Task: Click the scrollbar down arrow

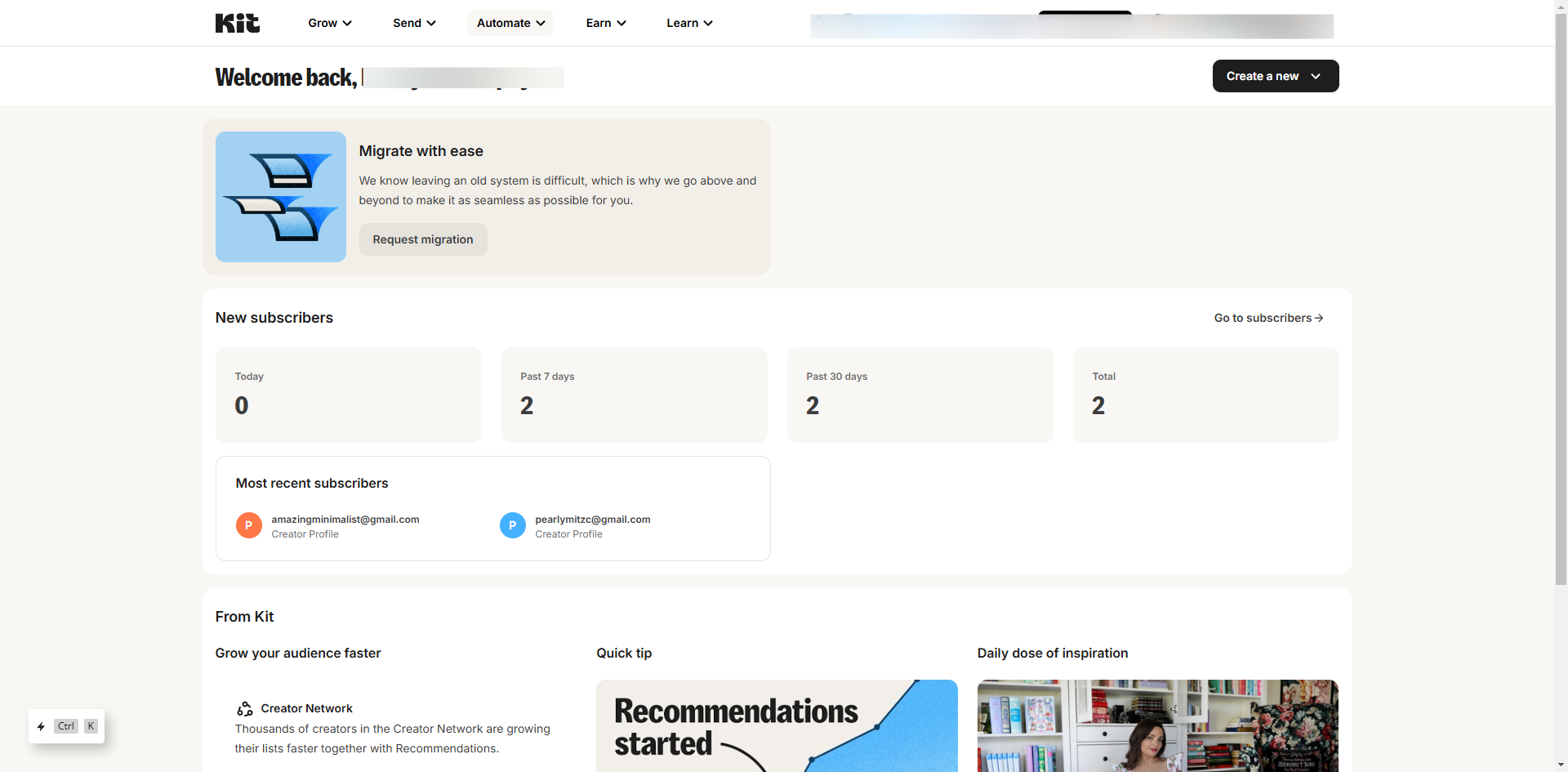Action: (x=1561, y=765)
